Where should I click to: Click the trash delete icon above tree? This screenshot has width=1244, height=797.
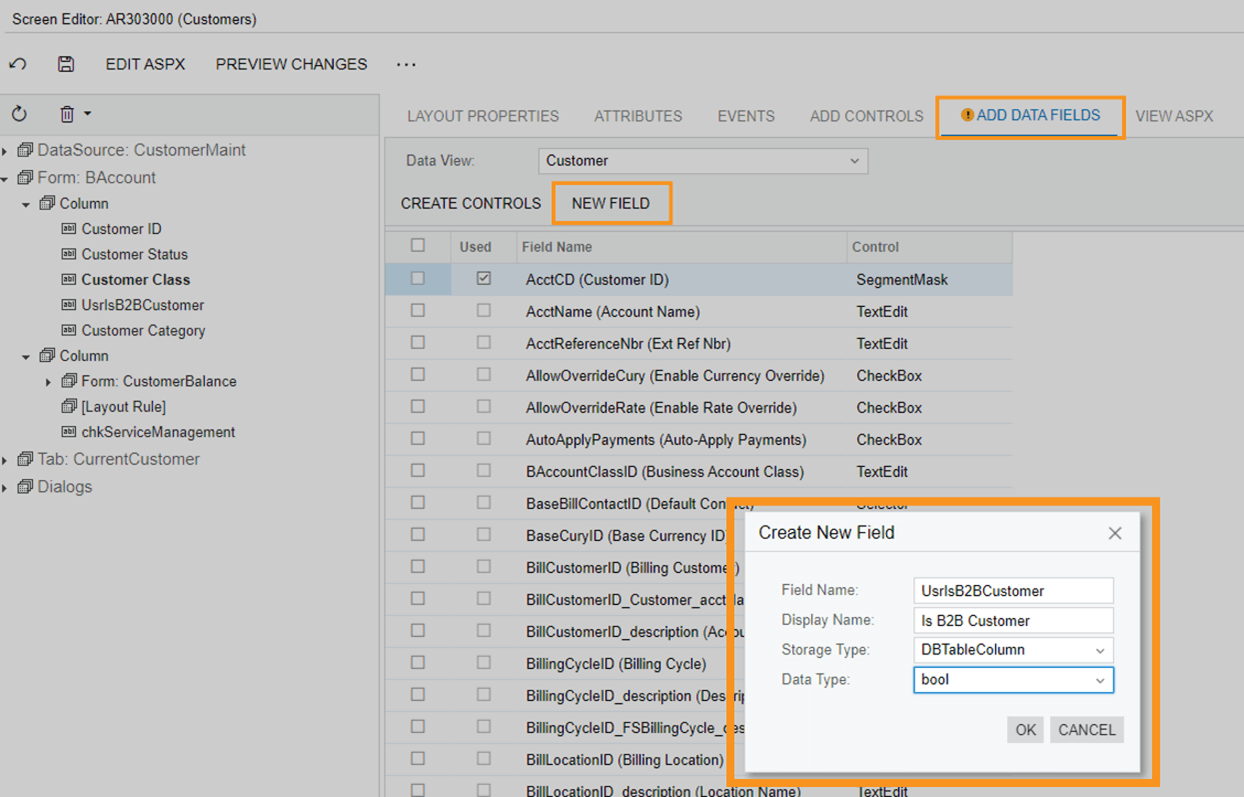(x=67, y=114)
